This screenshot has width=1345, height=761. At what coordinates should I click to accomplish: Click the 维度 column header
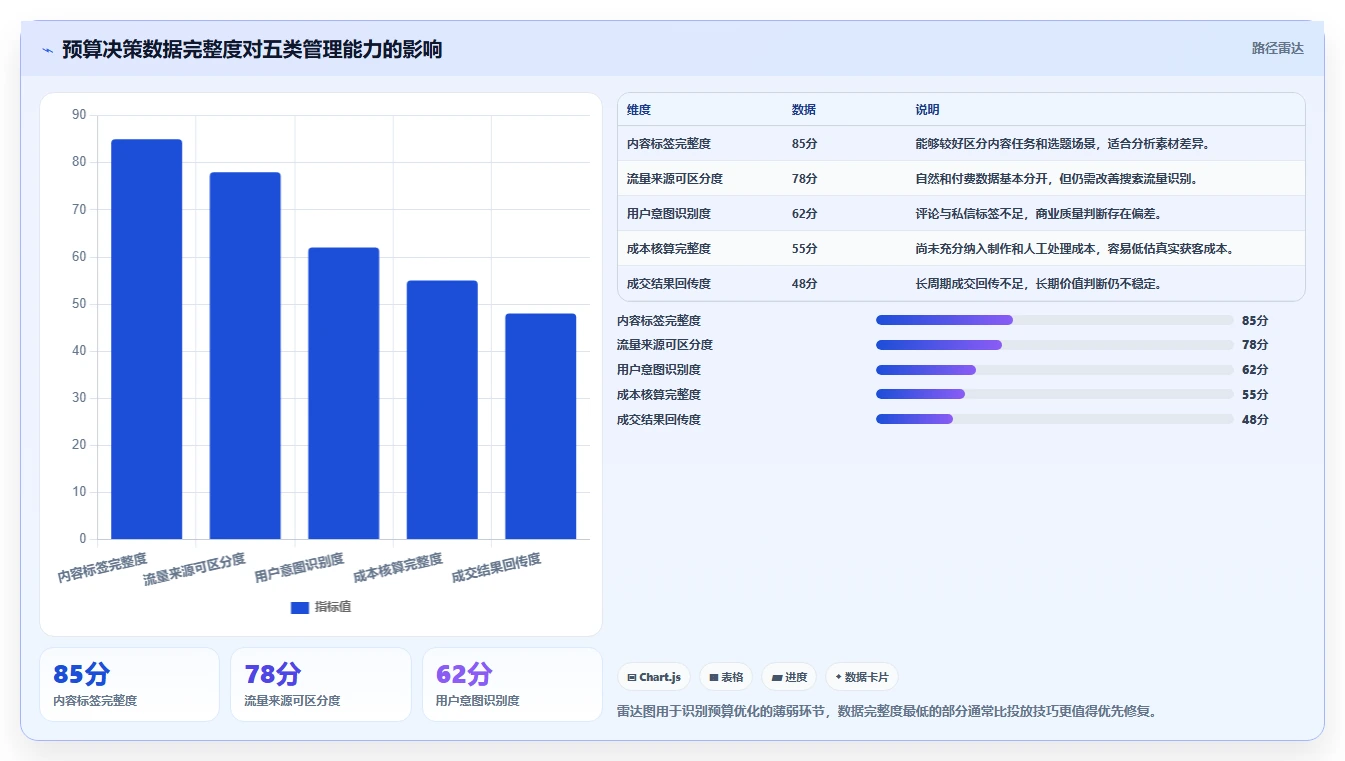tap(639, 110)
